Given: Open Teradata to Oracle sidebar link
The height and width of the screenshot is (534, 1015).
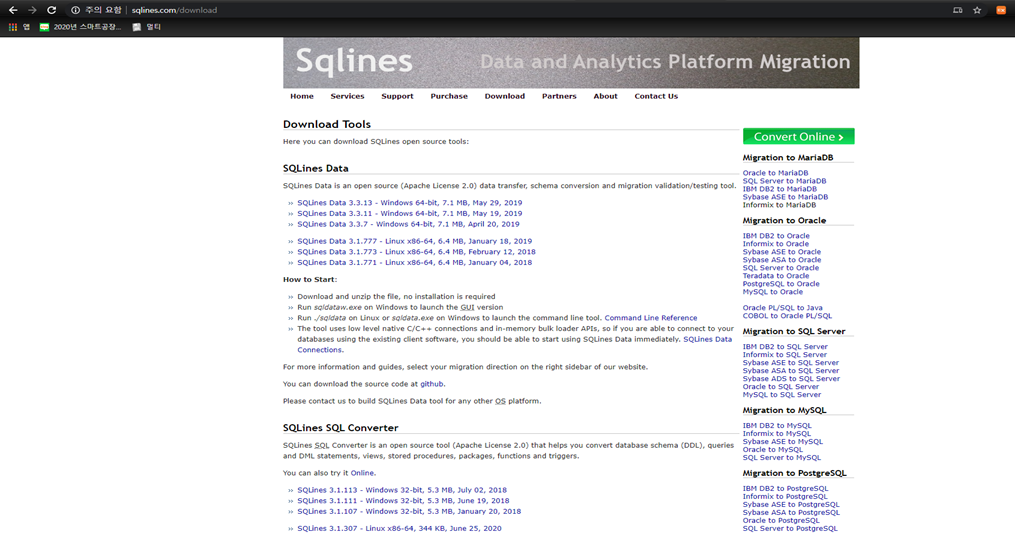Looking at the screenshot, I should pyautogui.click(x=775, y=276).
